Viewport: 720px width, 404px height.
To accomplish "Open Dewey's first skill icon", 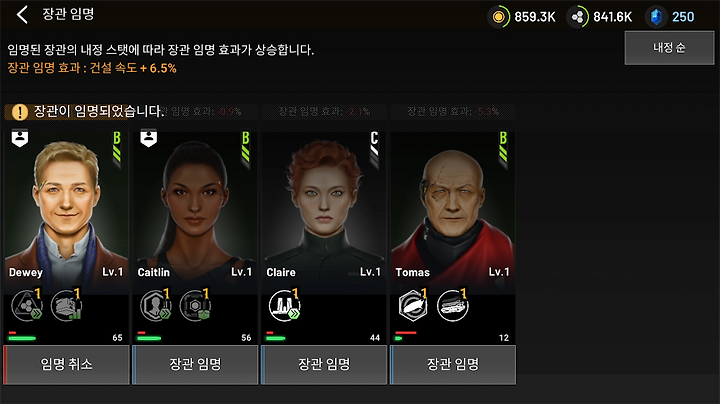I will point(27,305).
